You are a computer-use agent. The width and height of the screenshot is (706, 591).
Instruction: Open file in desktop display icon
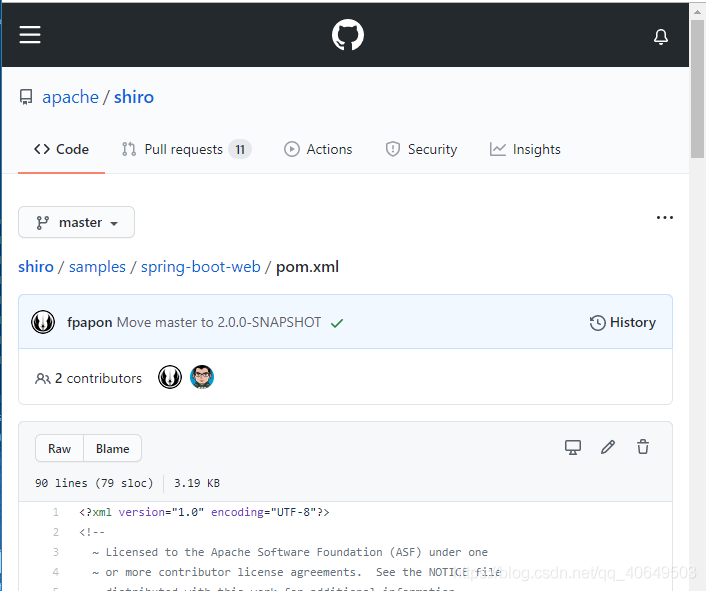click(x=573, y=447)
